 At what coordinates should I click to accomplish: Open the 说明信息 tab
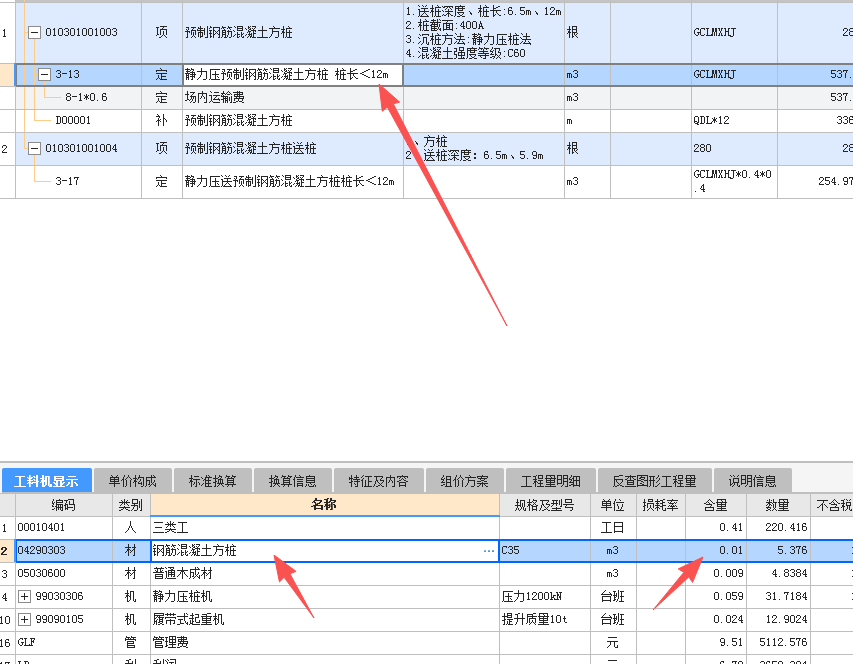752,481
